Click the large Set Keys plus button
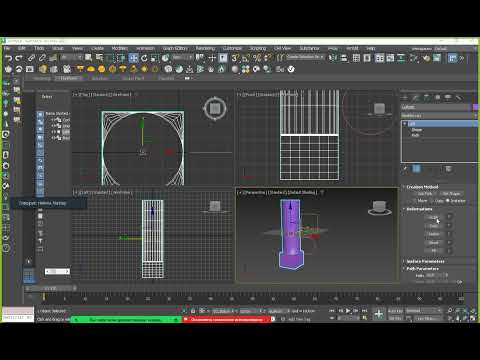The height and width of the screenshot is (360, 480). click(379, 314)
